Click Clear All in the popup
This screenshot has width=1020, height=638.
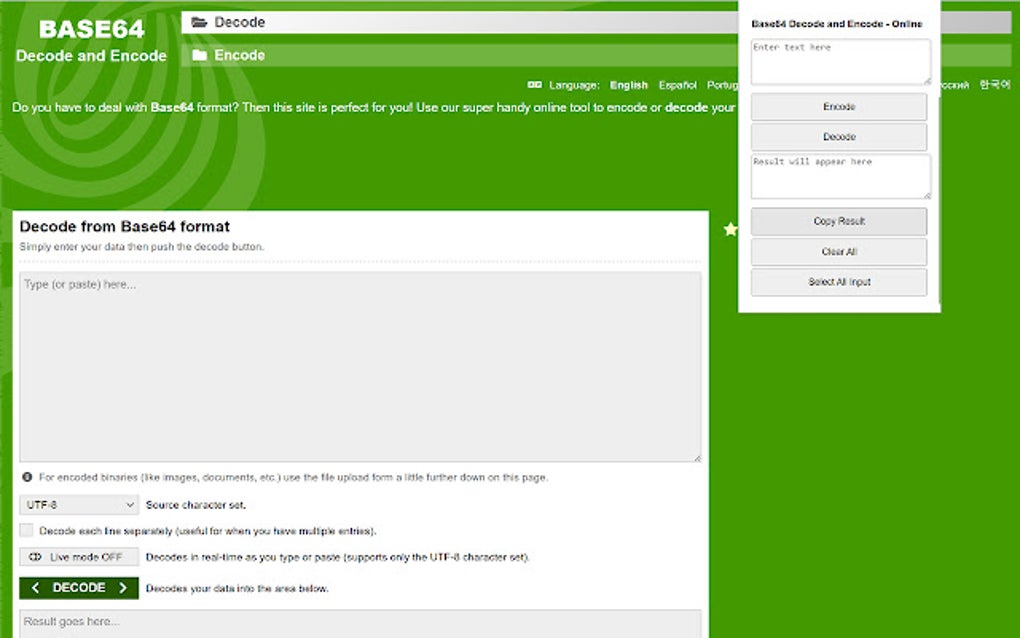838,251
